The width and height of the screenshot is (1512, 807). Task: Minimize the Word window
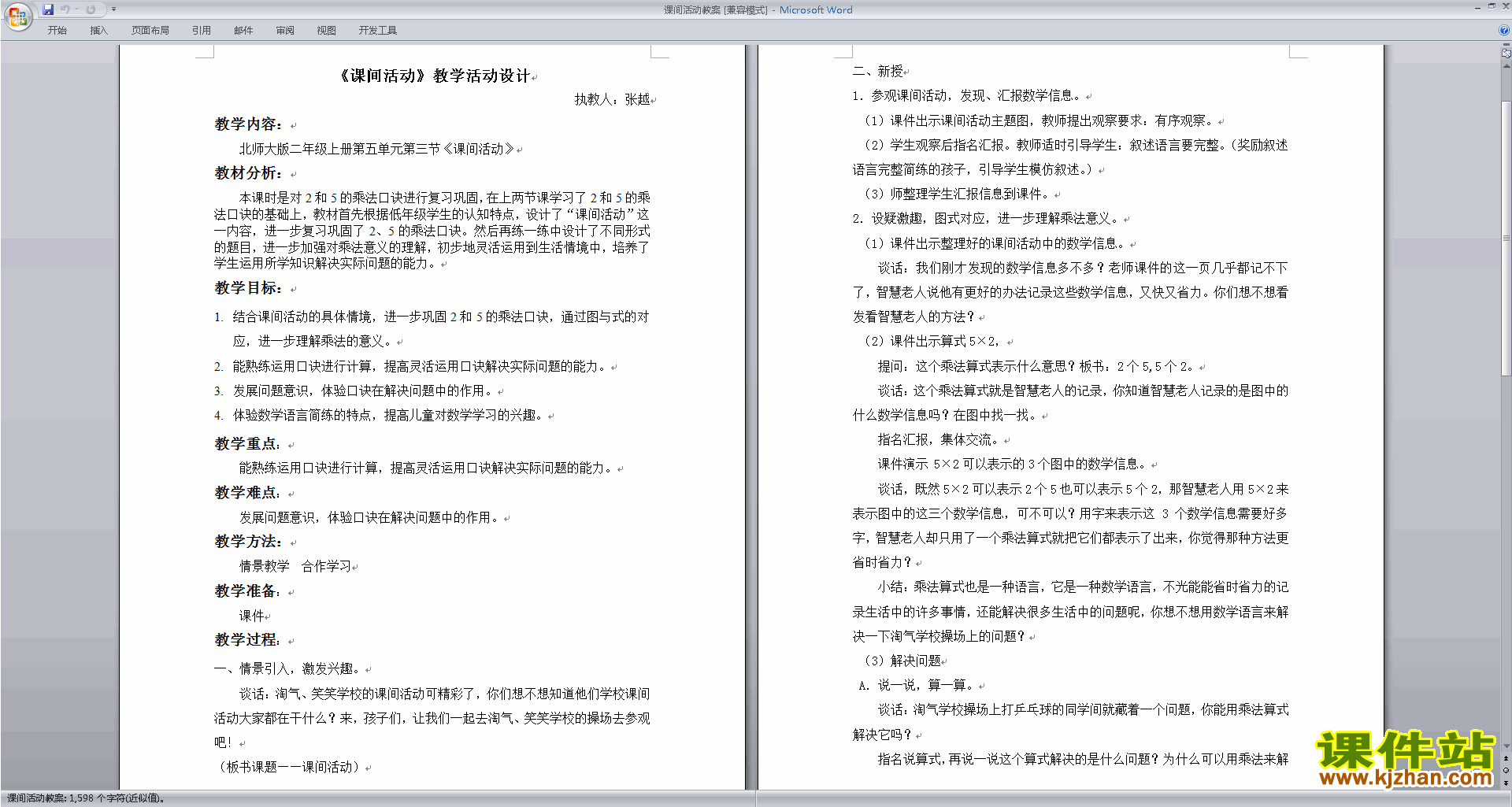coord(1477,7)
